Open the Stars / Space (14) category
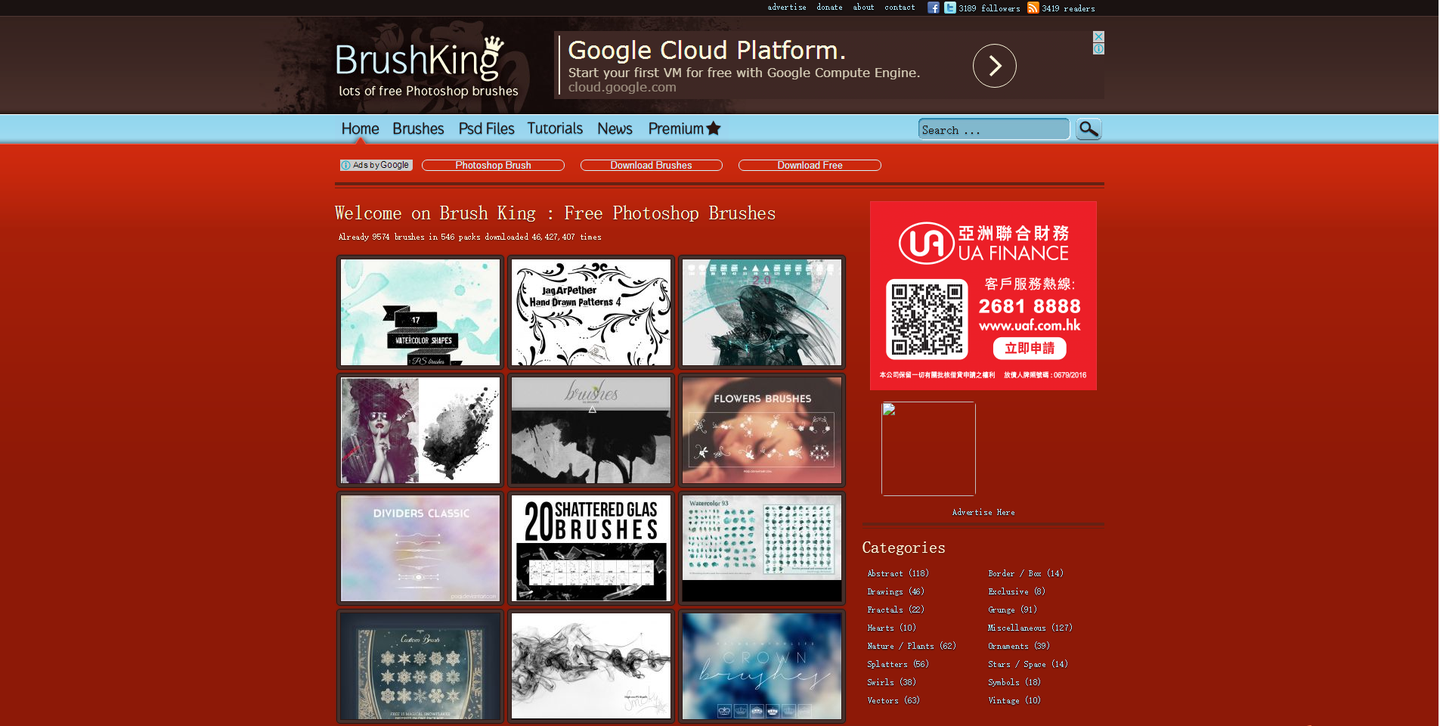 point(1028,664)
